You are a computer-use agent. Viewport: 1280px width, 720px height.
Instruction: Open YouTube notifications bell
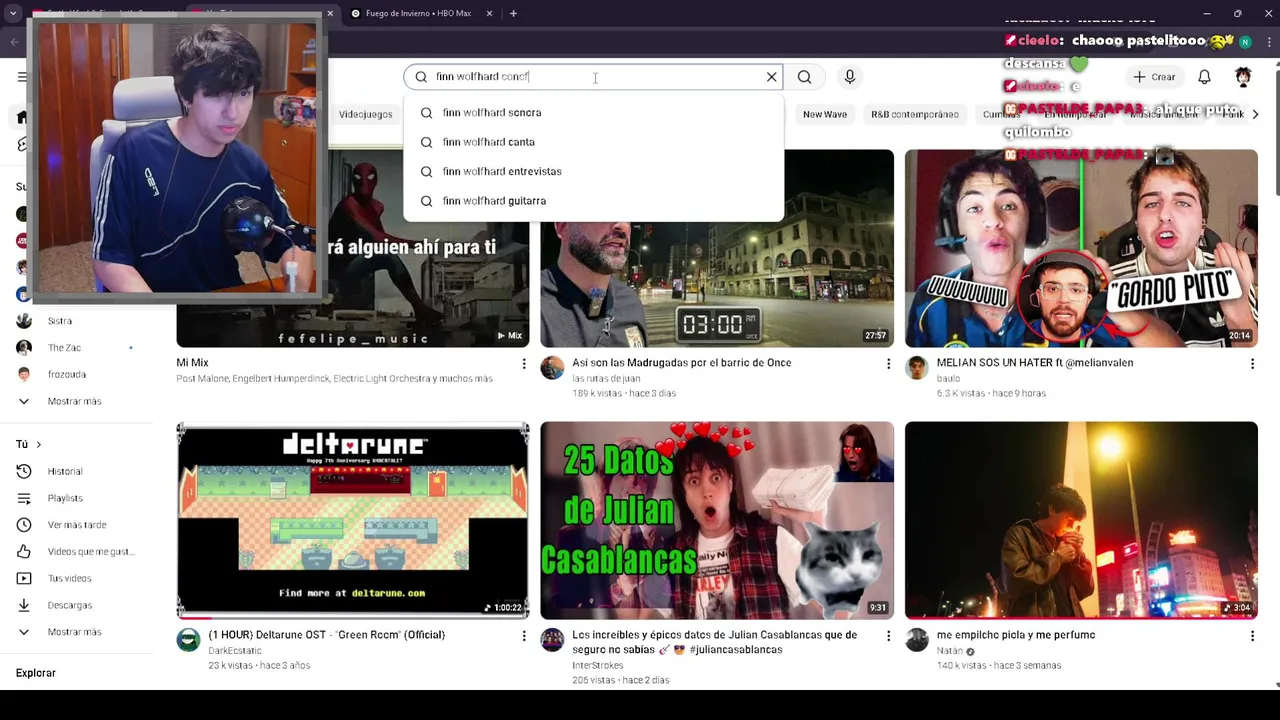[1204, 77]
